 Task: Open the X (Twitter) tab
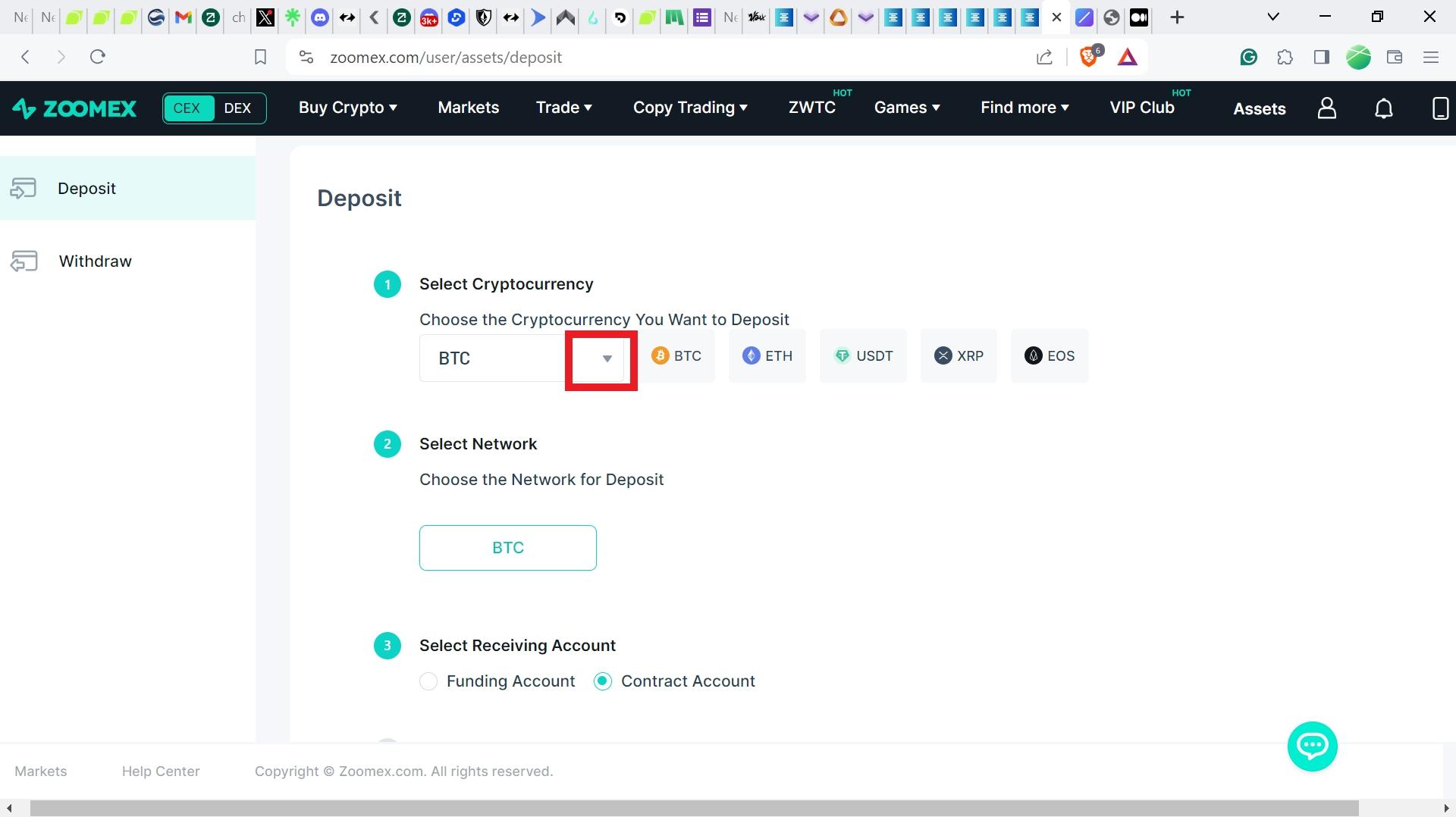(265, 17)
